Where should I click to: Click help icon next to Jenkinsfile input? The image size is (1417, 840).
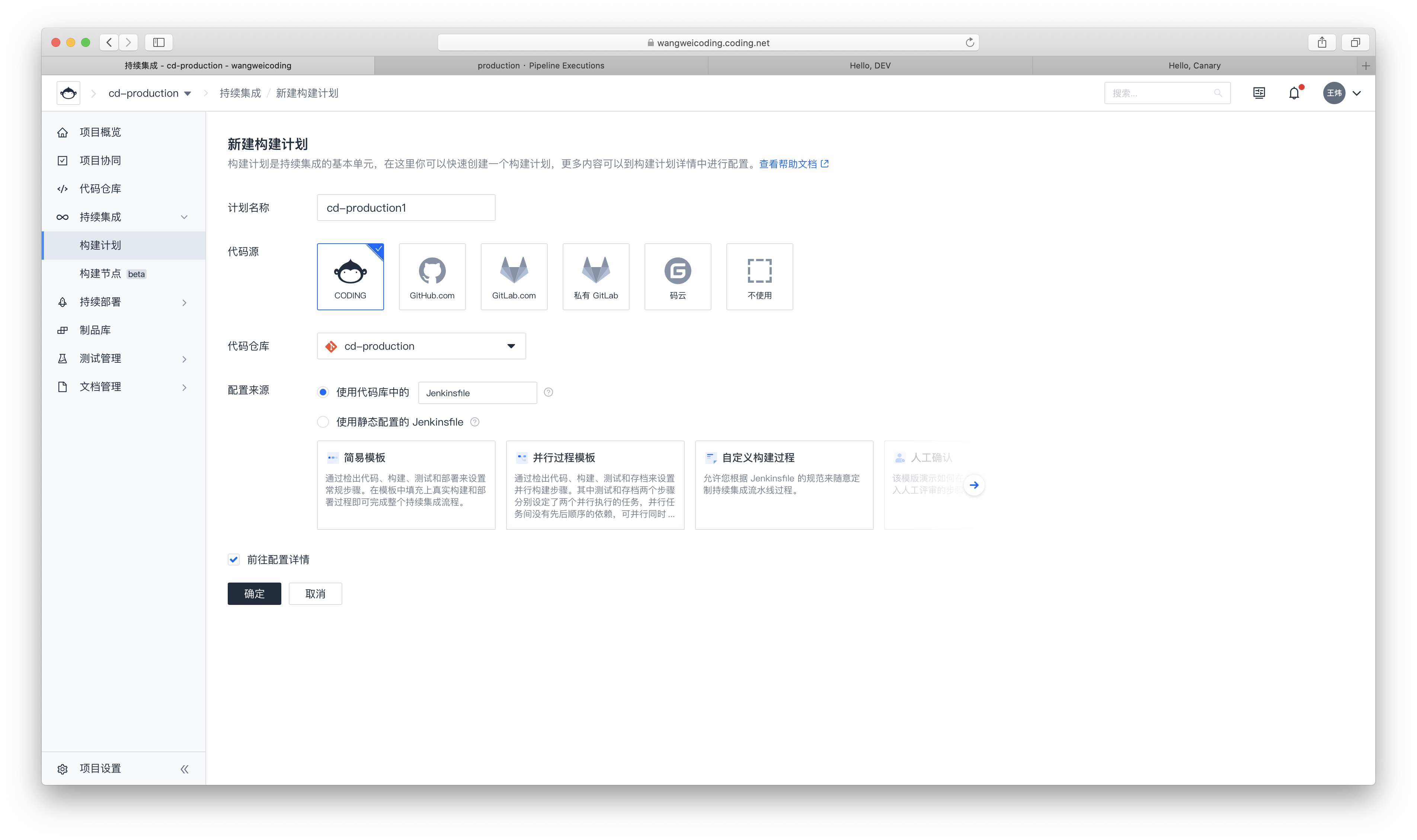coord(548,392)
